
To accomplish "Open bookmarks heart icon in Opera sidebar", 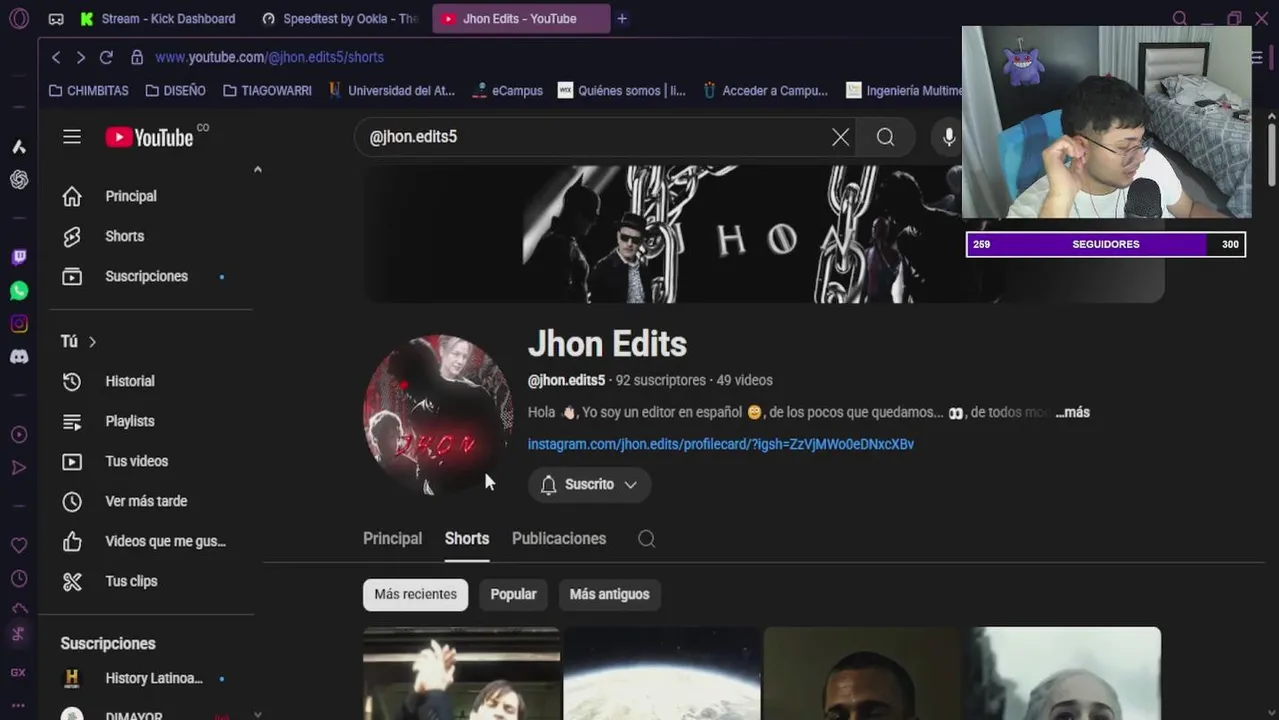I will [19, 545].
